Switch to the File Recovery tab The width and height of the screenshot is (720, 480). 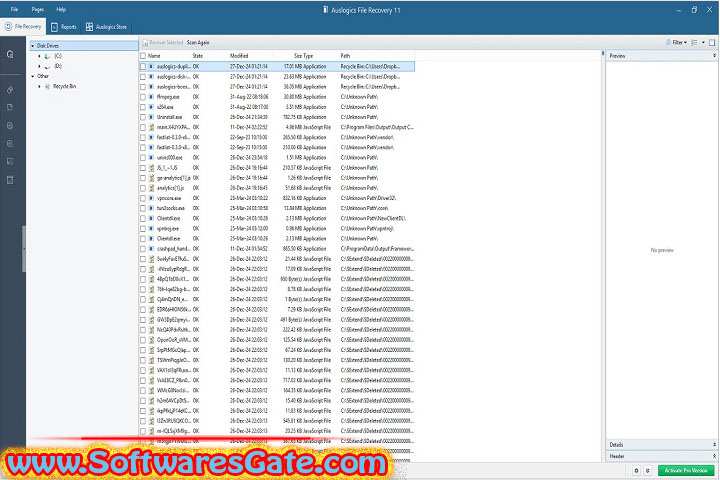[x=23, y=27]
